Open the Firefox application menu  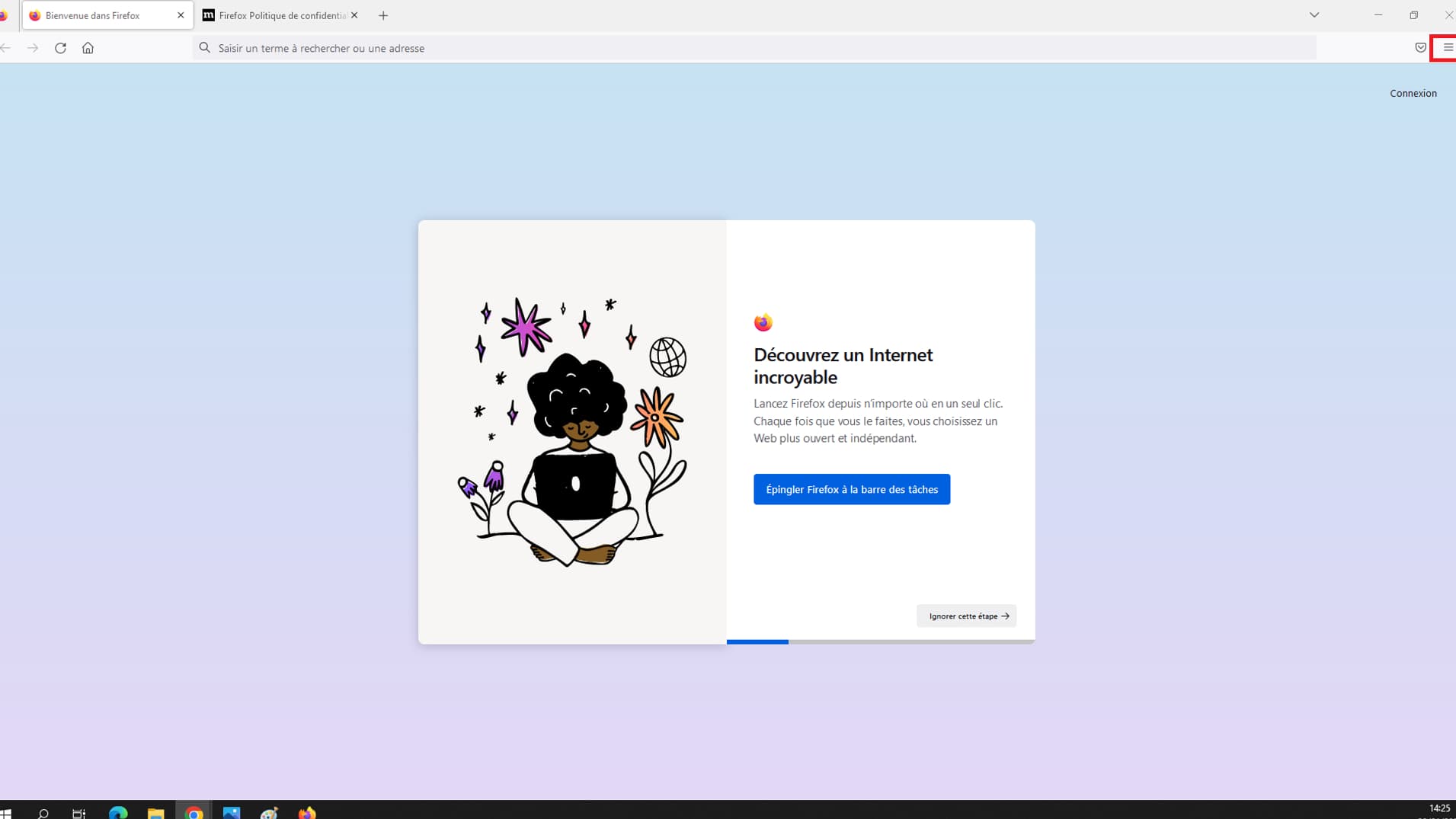1447,48
